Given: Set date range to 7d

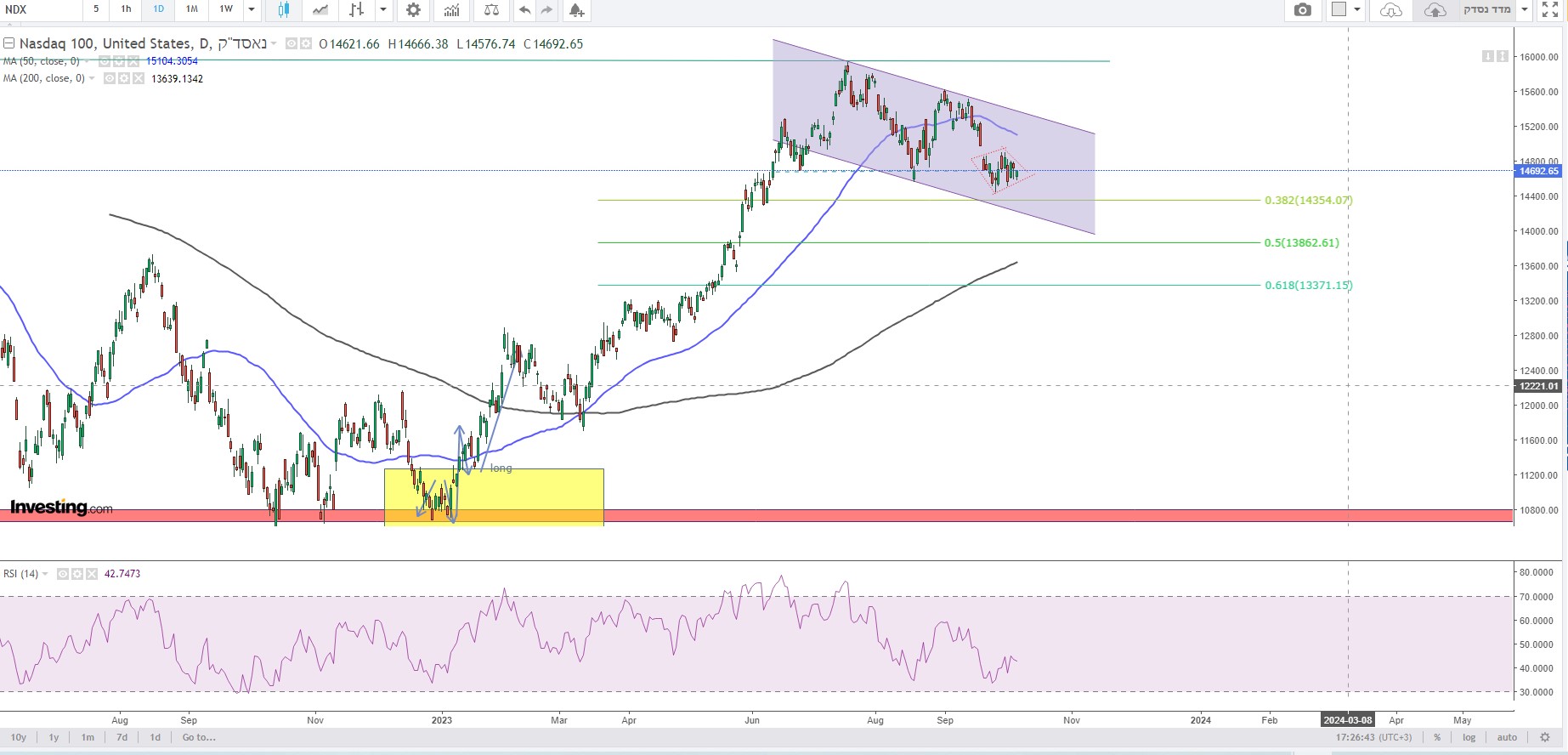Looking at the screenshot, I should (x=122, y=737).
